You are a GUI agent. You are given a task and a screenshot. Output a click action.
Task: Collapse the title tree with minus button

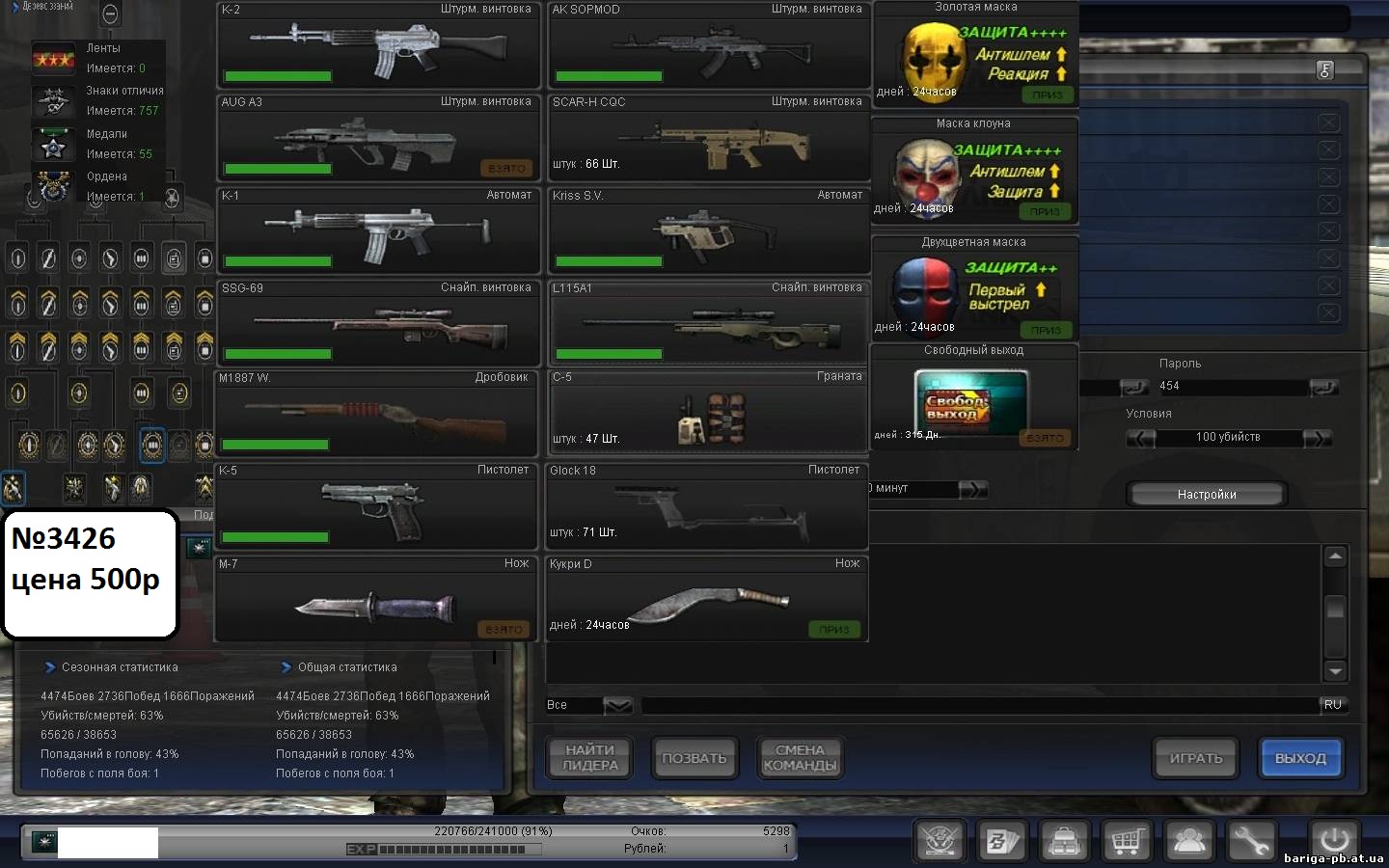pyautogui.click(x=110, y=14)
